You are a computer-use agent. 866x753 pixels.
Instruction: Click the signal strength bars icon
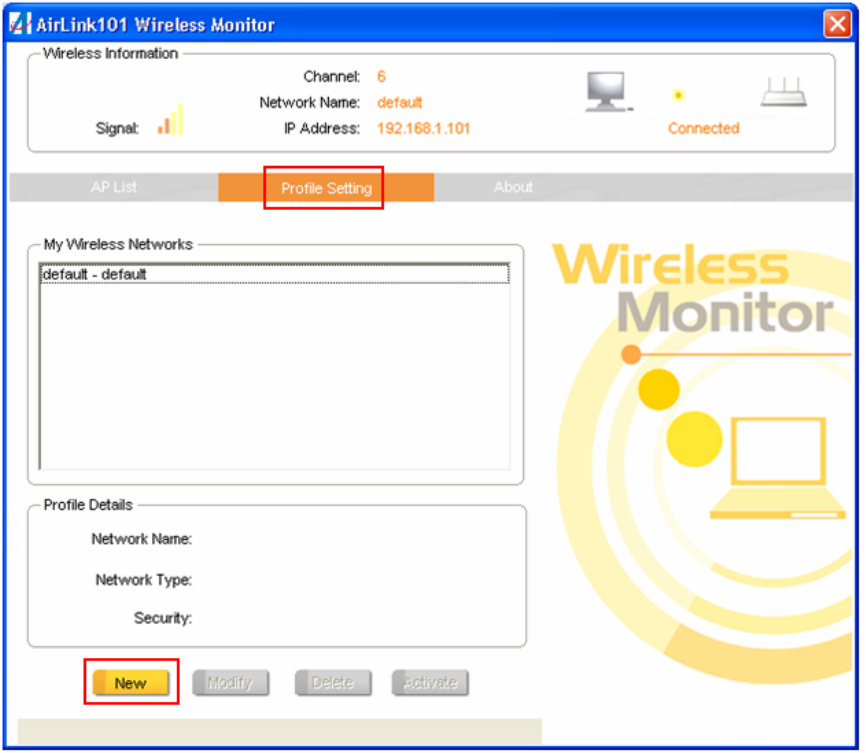click(x=170, y=119)
